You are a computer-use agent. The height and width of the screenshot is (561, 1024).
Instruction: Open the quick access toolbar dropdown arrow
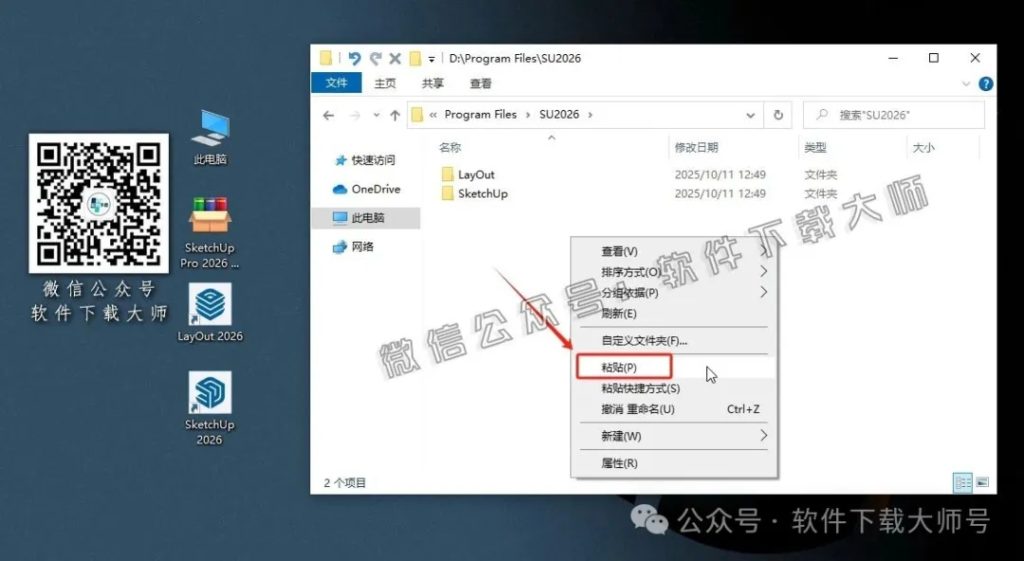coord(432,59)
